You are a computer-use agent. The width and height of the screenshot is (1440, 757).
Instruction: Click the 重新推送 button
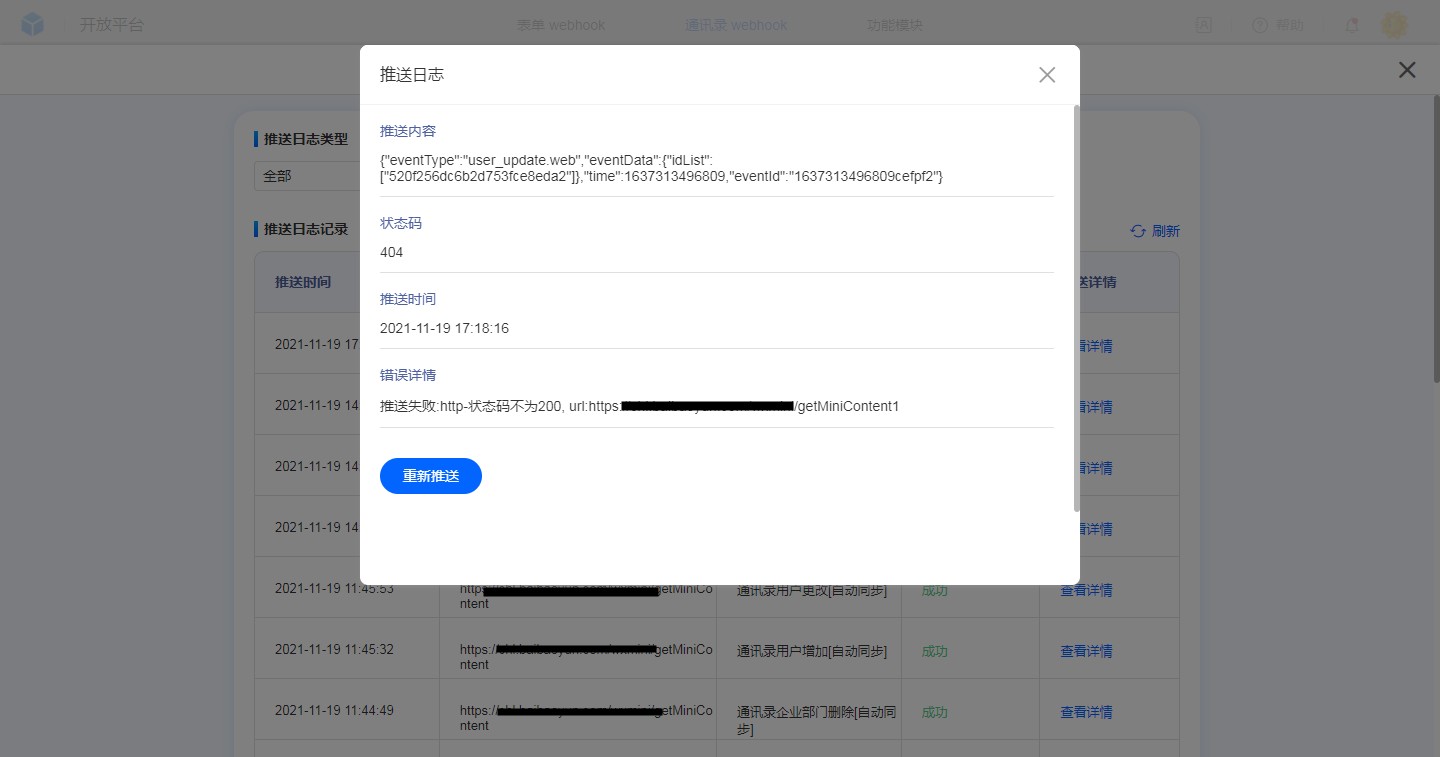click(x=430, y=476)
